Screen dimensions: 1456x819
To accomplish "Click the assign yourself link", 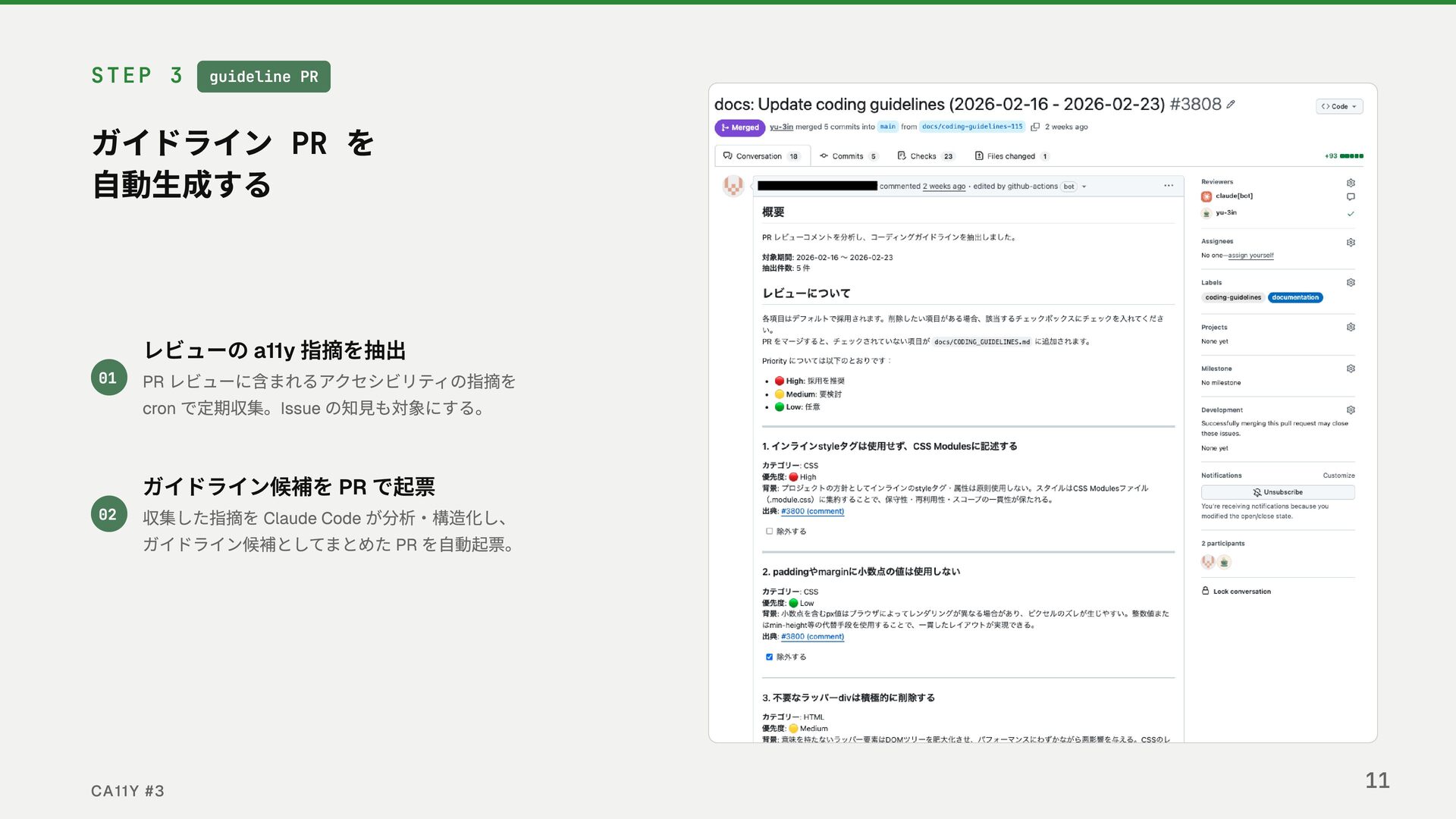I will point(1250,256).
